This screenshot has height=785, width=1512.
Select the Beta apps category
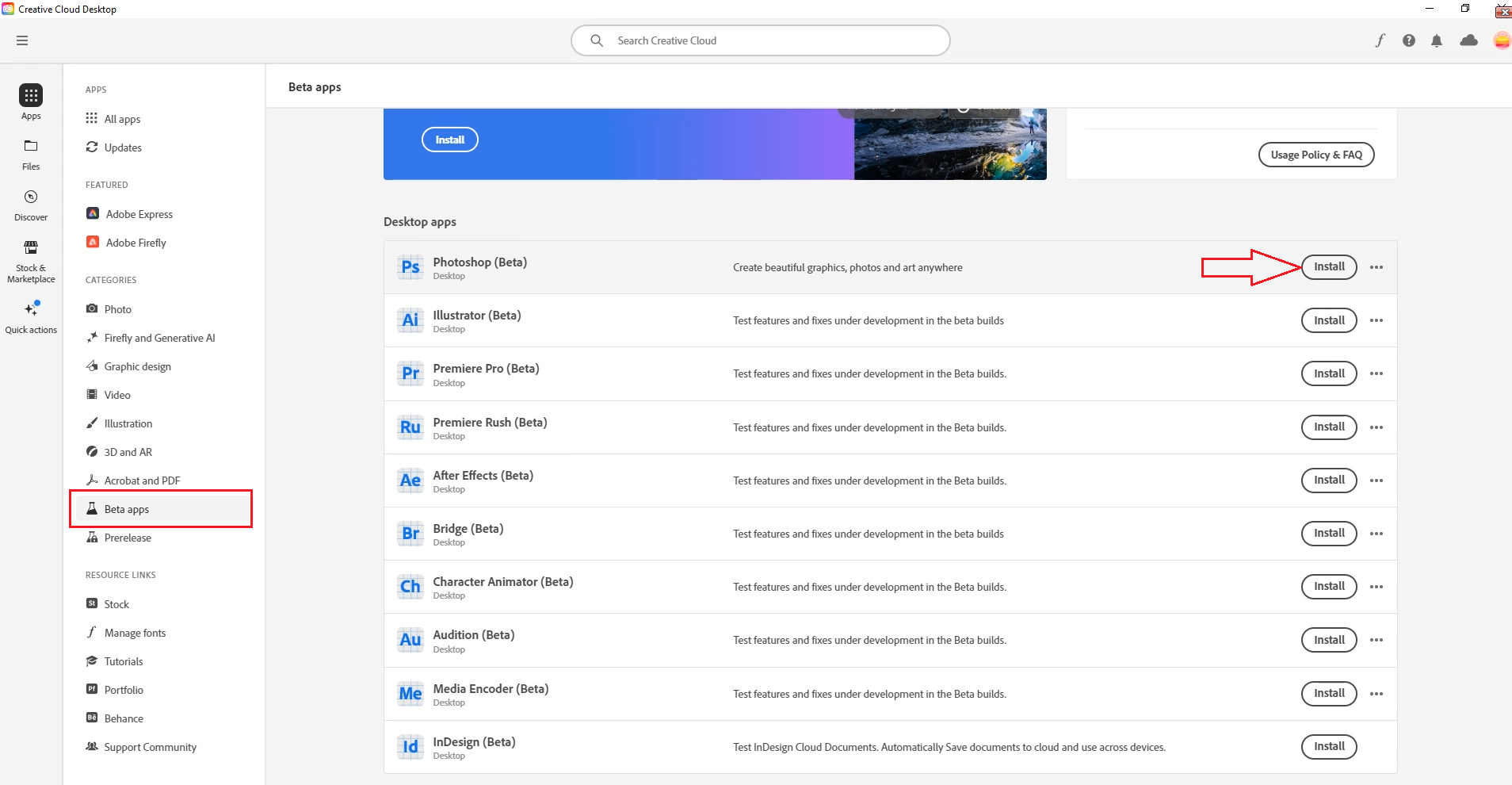coord(162,509)
